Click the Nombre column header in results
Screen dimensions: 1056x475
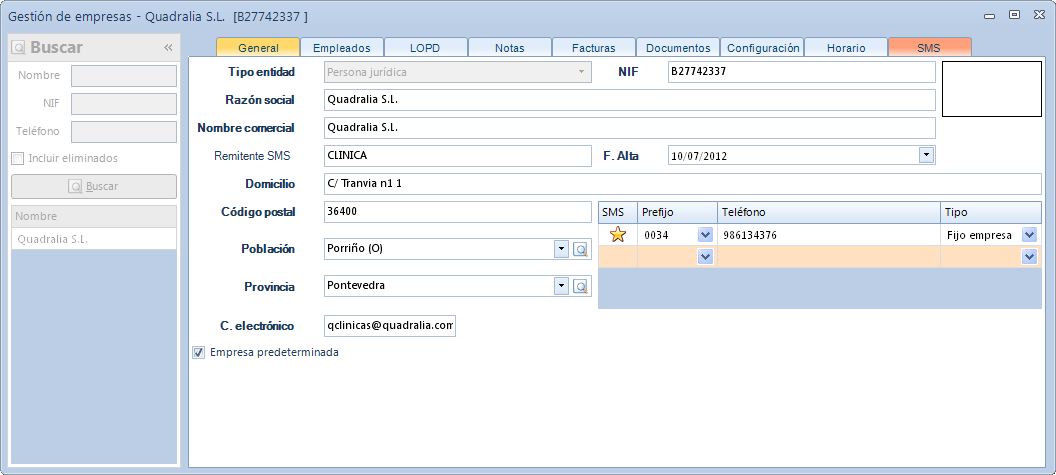(x=94, y=216)
